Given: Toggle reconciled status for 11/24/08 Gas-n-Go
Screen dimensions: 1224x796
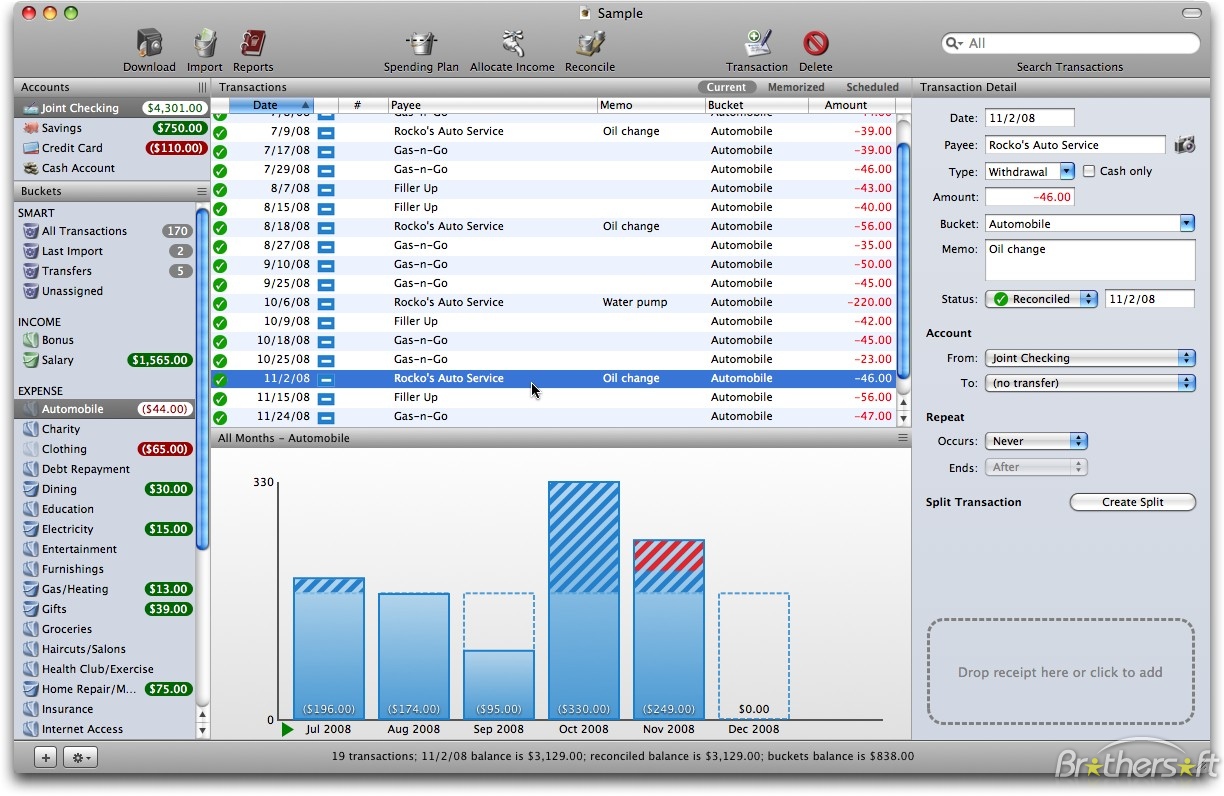Looking at the screenshot, I should [220, 417].
